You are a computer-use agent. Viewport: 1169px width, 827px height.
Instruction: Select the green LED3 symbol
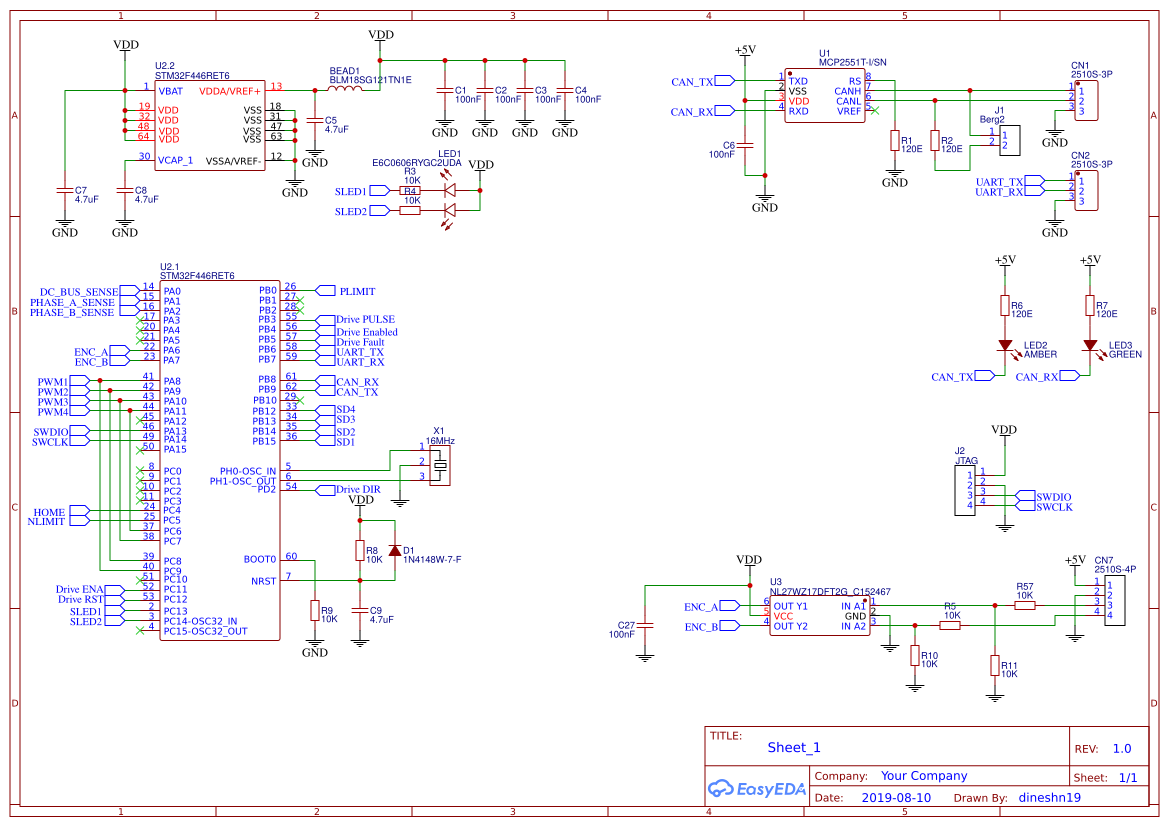click(x=1090, y=345)
